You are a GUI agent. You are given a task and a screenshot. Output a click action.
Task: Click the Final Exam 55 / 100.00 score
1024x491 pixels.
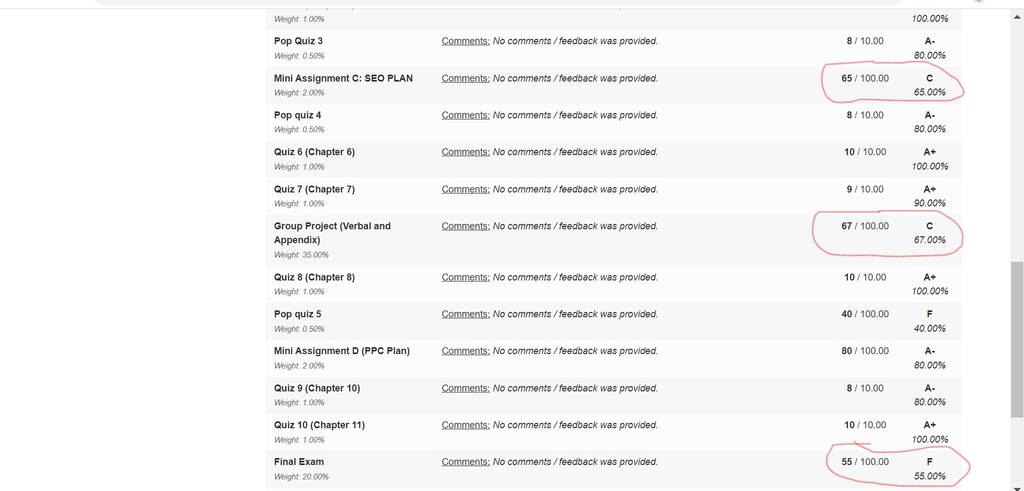click(x=865, y=462)
